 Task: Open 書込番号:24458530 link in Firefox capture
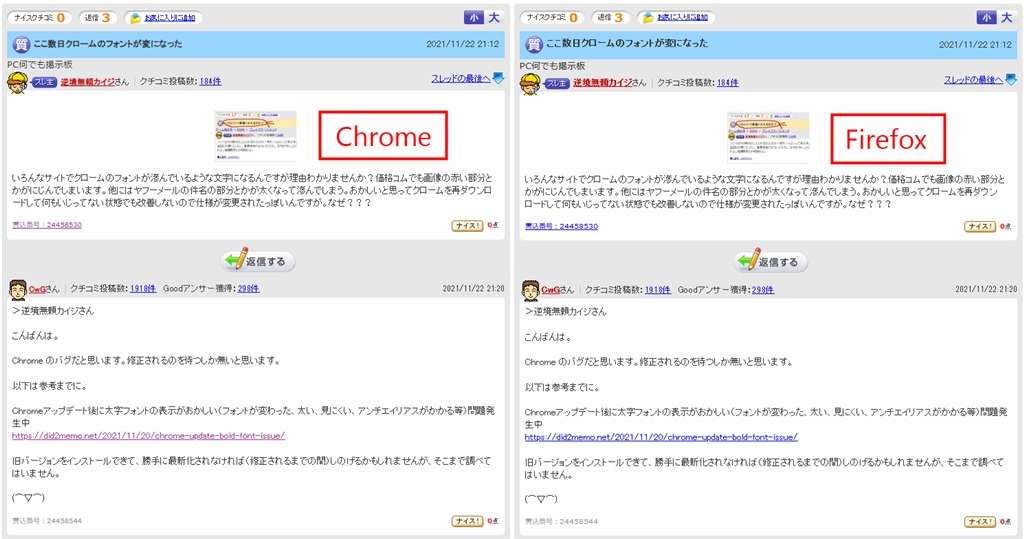tap(562, 226)
